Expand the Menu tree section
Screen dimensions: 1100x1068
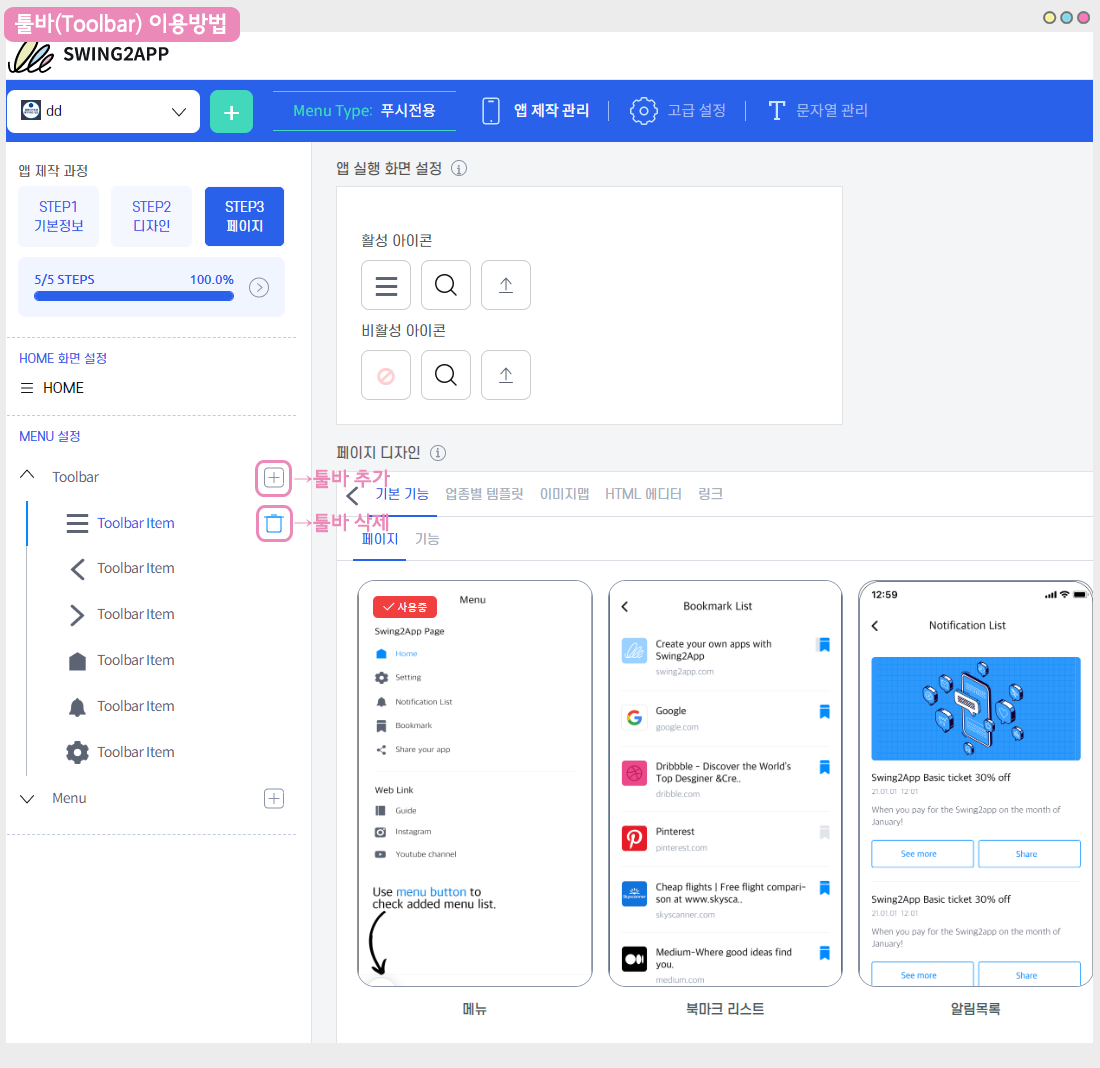28,798
